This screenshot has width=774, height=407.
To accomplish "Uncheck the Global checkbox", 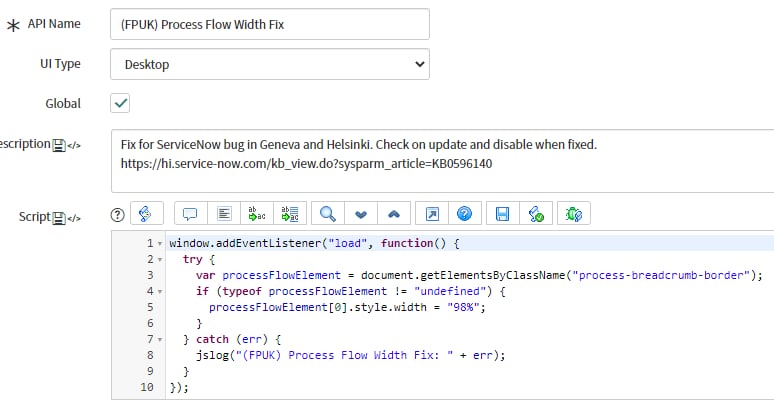I will tap(120, 103).
